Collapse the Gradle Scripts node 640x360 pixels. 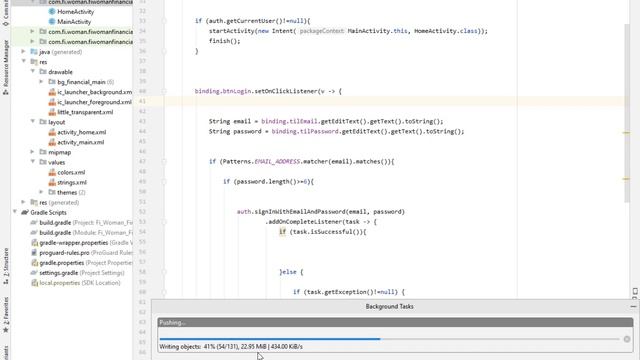(15, 212)
